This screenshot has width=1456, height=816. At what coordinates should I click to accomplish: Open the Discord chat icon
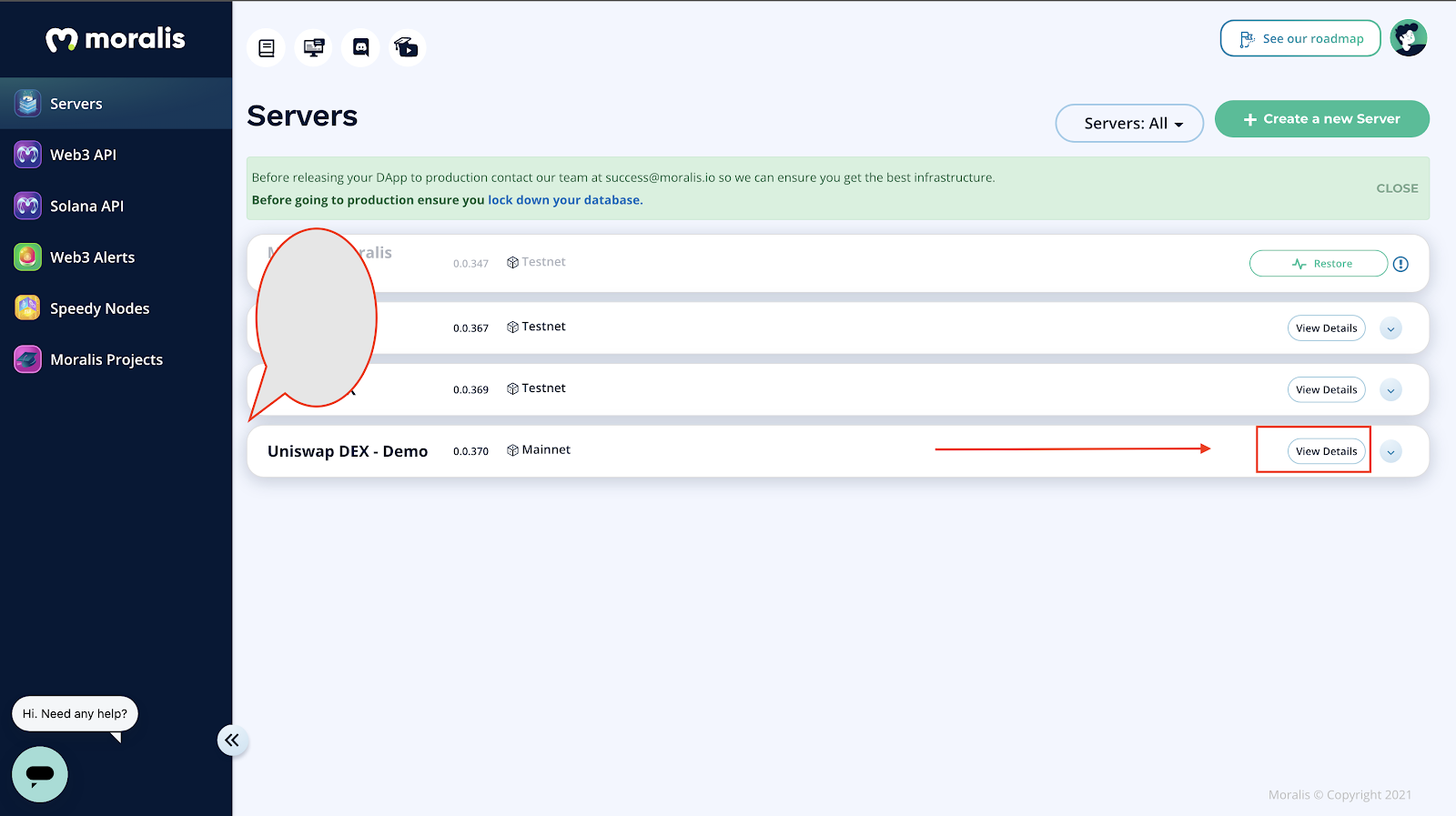(361, 48)
